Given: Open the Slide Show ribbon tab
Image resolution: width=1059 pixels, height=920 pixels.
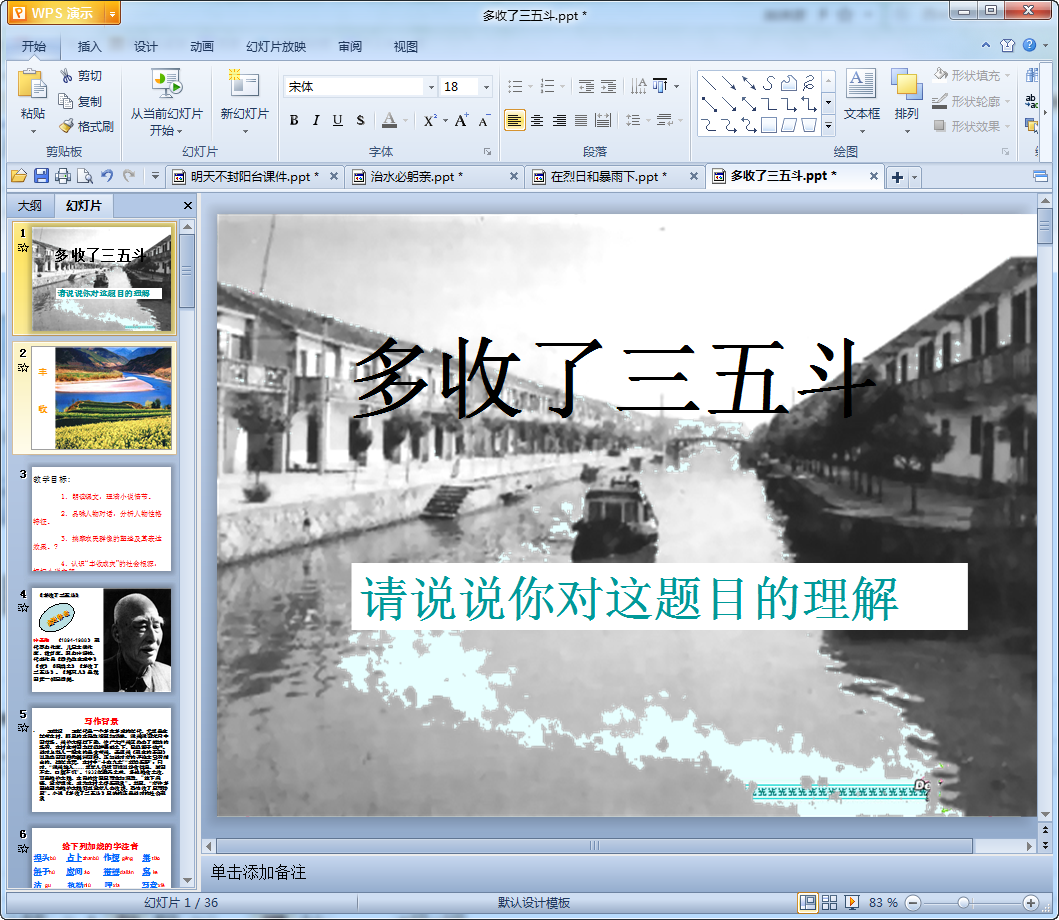Looking at the screenshot, I should click(x=276, y=47).
